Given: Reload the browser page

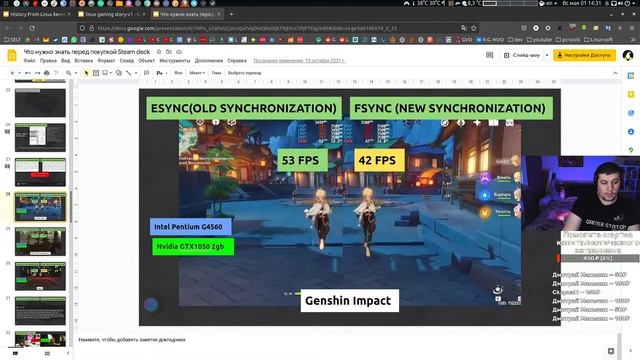Looking at the screenshot, I should pos(32,28).
